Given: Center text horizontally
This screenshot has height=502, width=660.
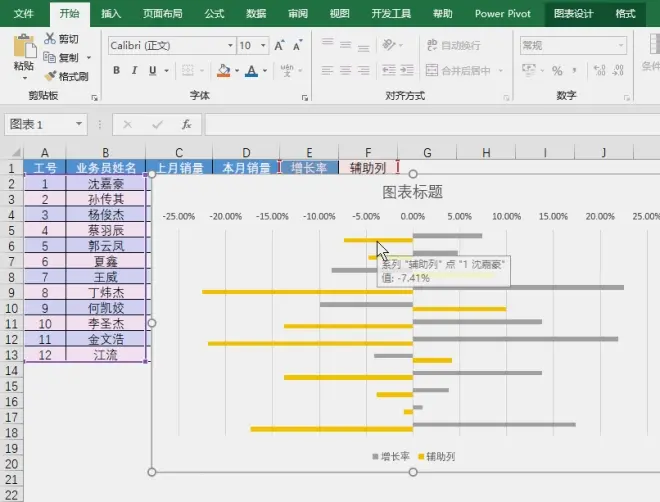Looking at the screenshot, I should click(346, 70).
